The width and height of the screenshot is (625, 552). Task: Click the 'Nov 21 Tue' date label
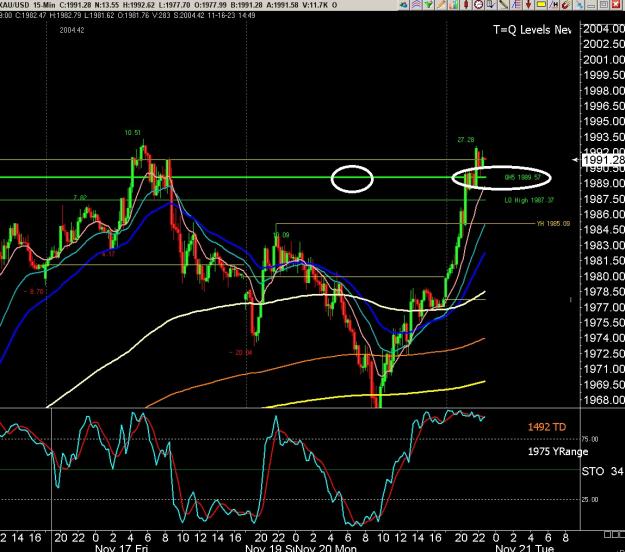pyautogui.click(x=525, y=548)
